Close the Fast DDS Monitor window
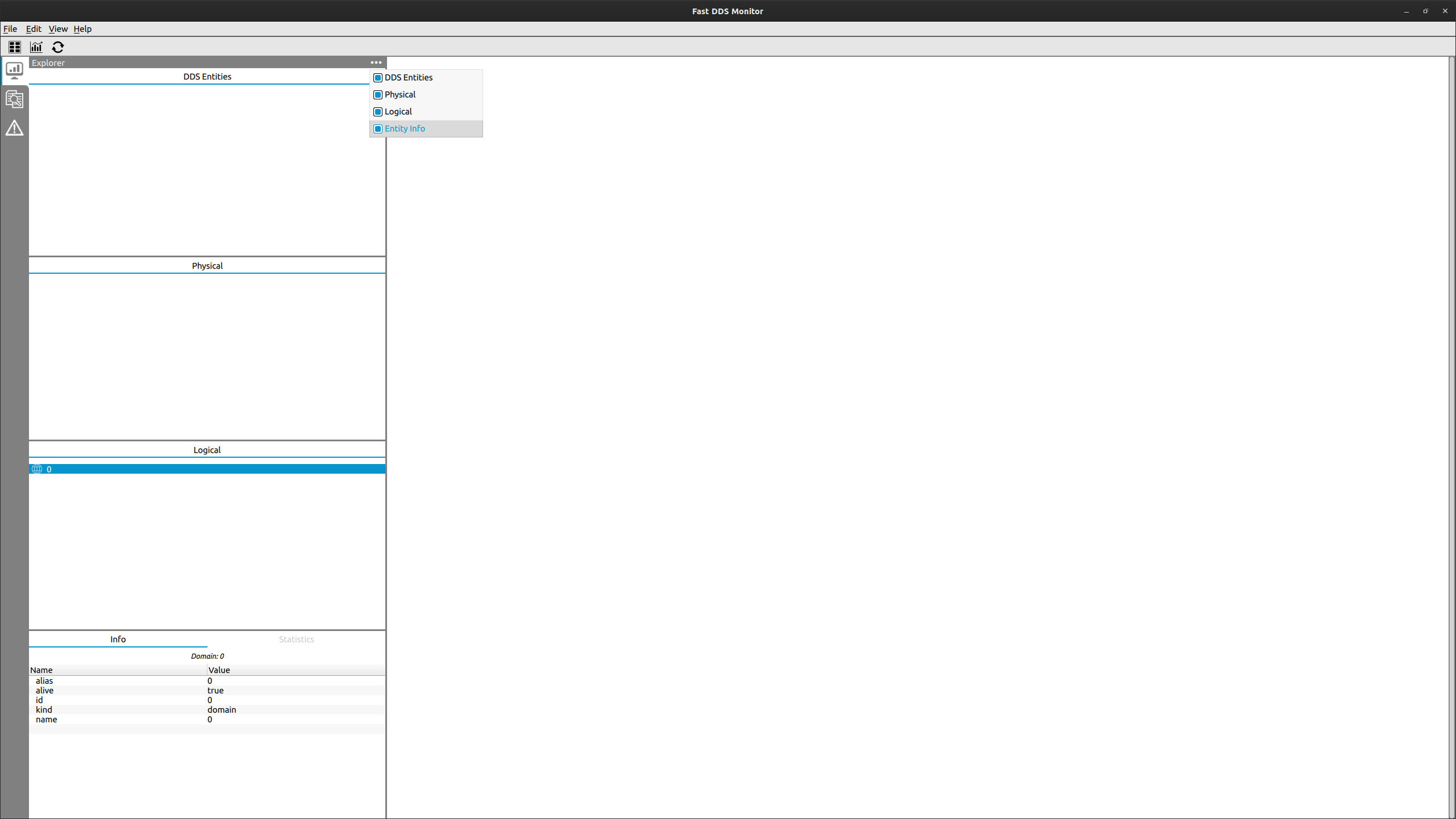The image size is (1456, 819). point(1445,11)
